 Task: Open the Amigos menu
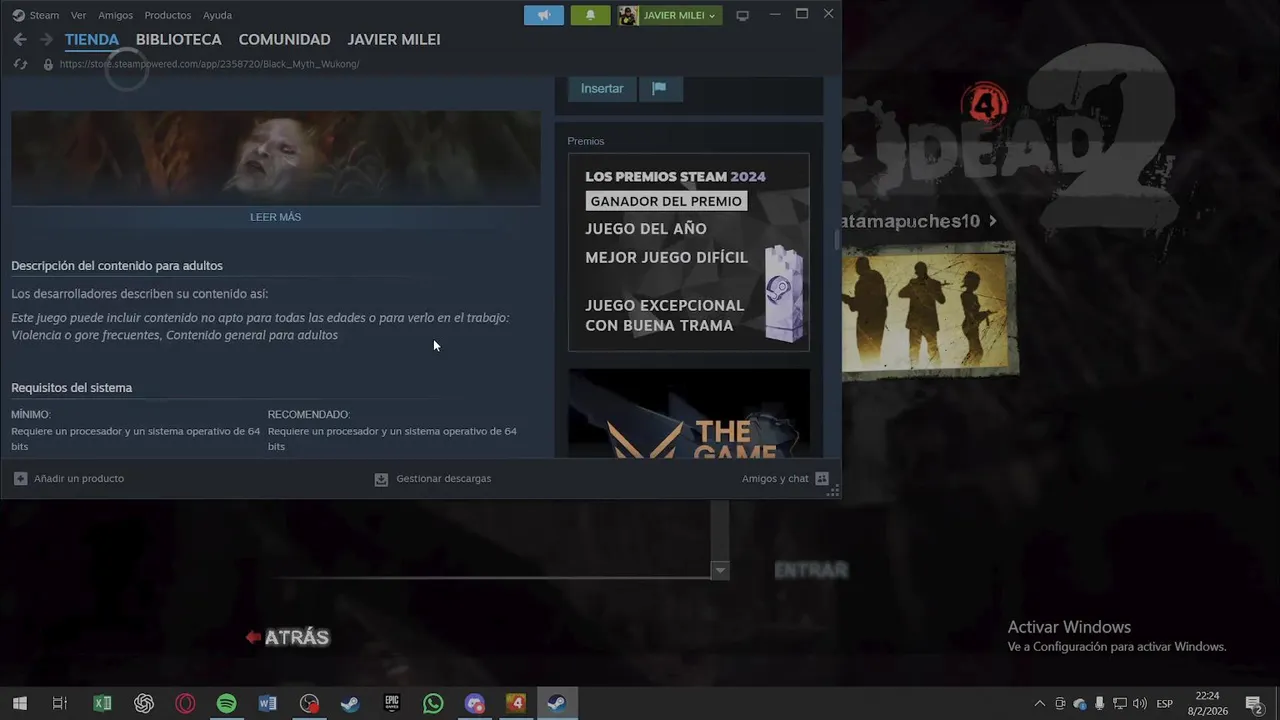tap(115, 15)
